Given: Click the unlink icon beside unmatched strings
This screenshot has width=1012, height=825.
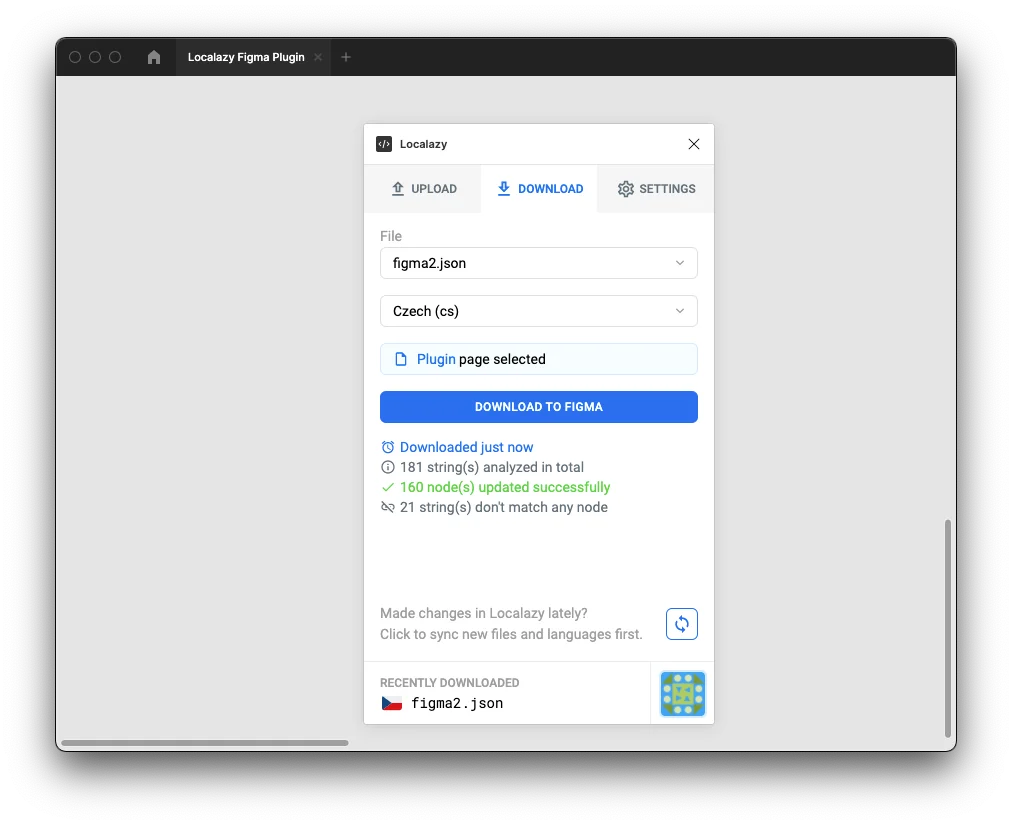Looking at the screenshot, I should [x=387, y=507].
